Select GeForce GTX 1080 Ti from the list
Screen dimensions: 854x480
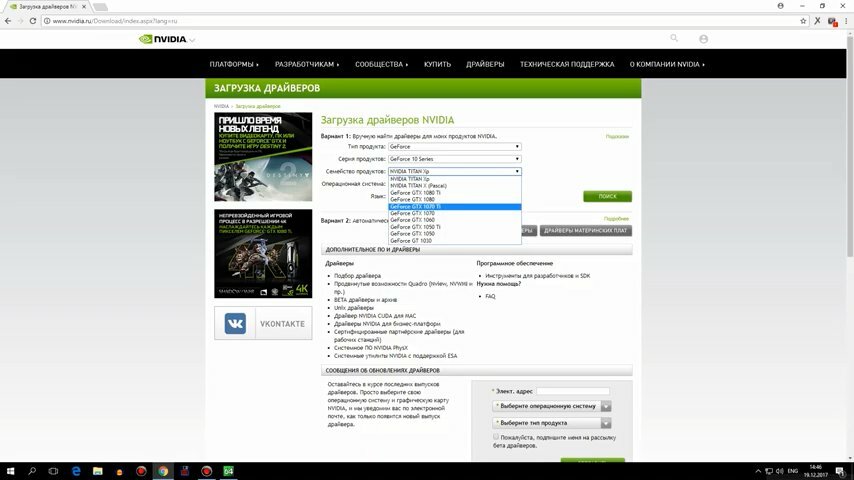click(x=455, y=193)
